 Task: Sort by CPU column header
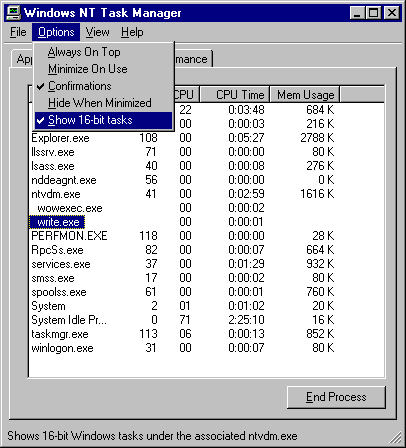pyautogui.click(x=186, y=95)
